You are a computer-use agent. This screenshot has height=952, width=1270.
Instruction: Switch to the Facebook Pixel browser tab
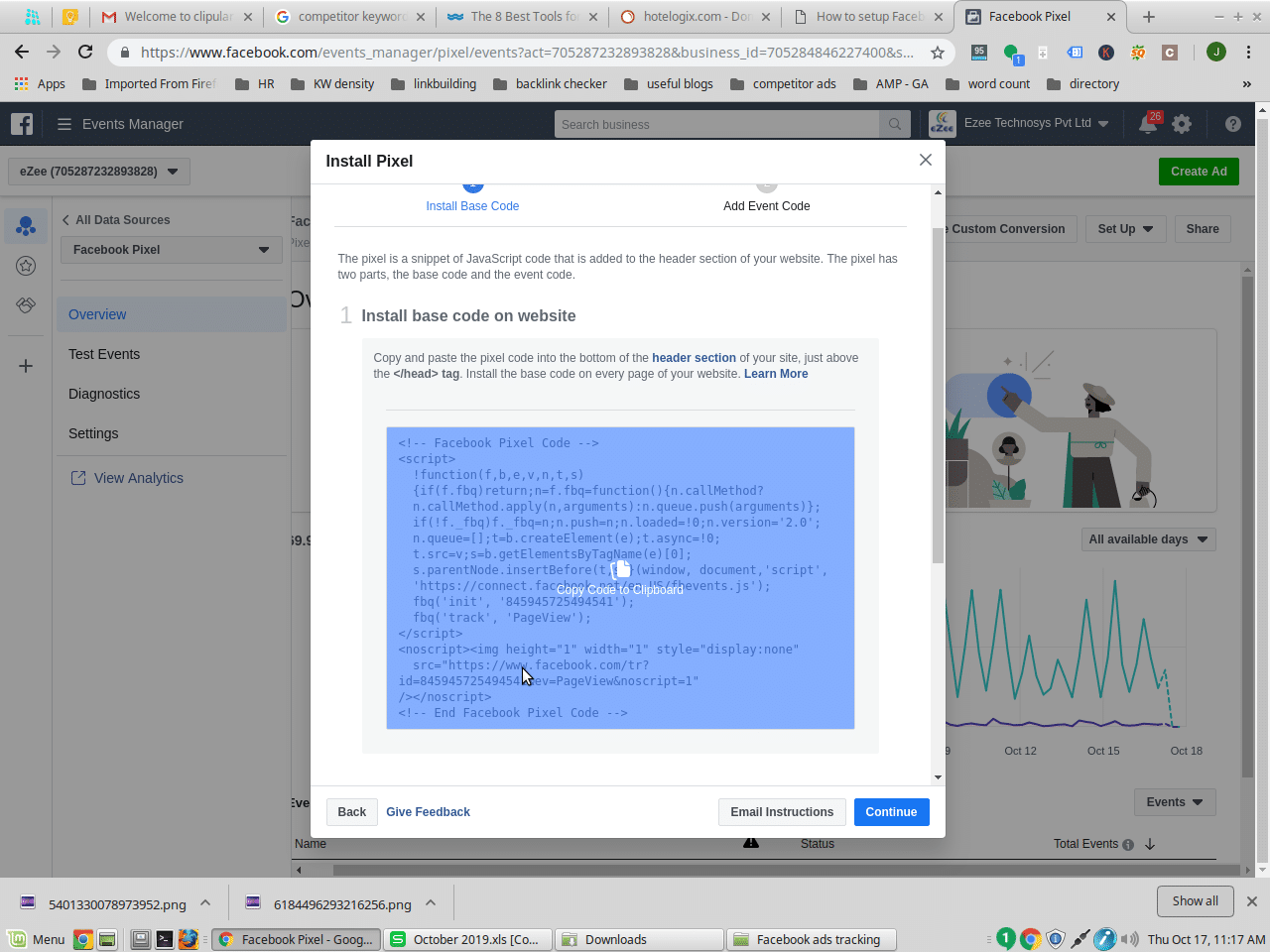pos(1040,17)
